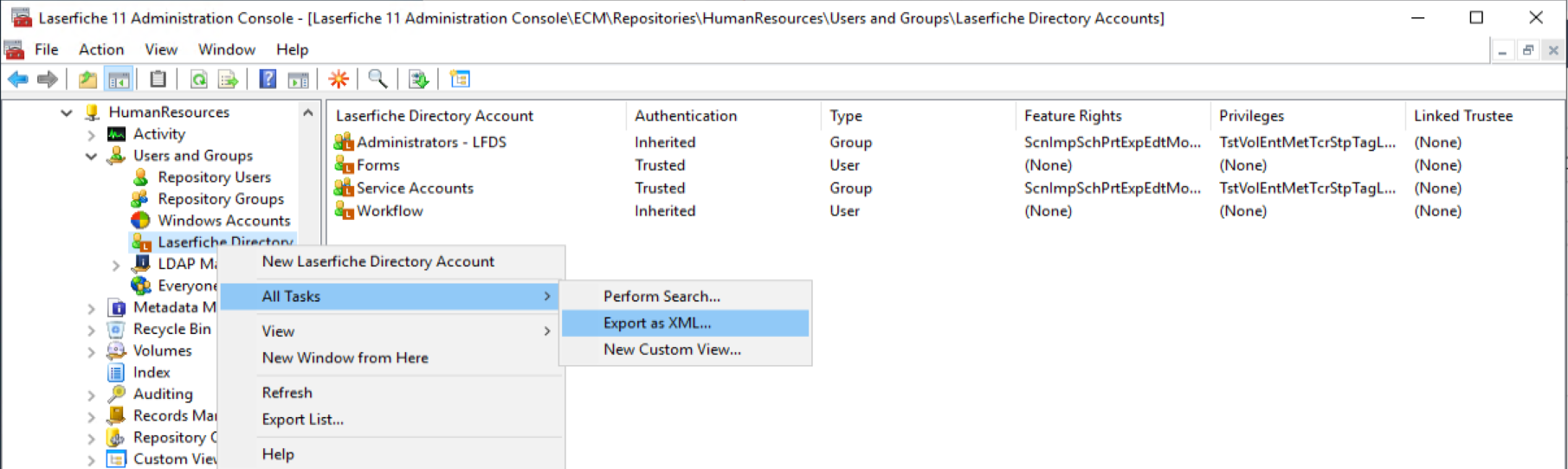Choose Export as XML from submenu
The height and width of the screenshot is (469, 1568).
[686, 323]
